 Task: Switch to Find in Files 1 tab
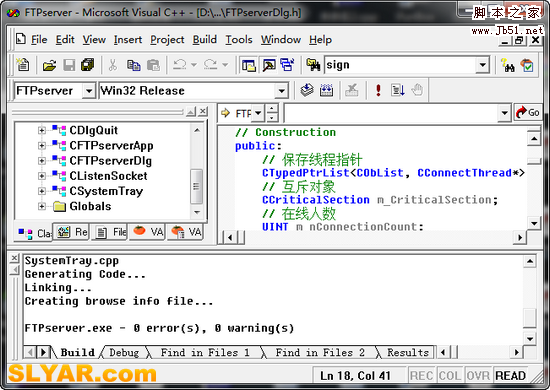205,352
